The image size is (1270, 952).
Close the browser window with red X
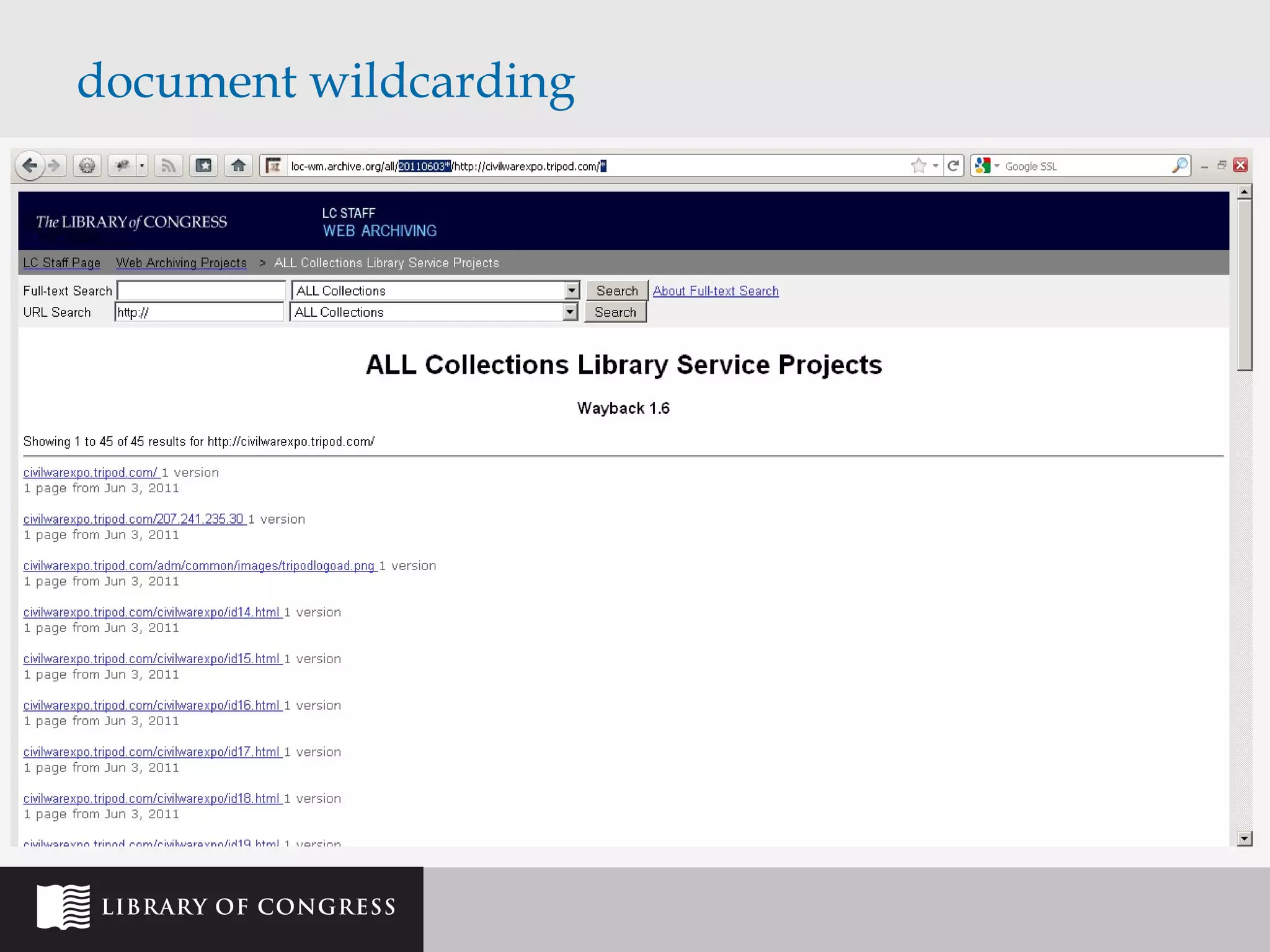(1240, 165)
